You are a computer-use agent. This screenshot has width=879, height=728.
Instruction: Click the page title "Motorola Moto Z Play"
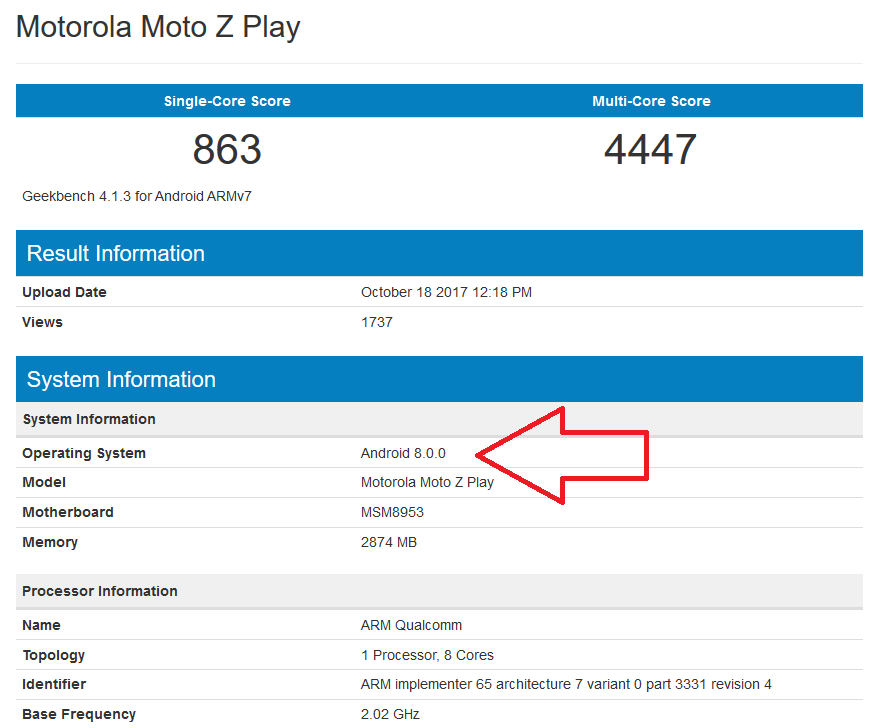pyautogui.click(x=158, y=27)
